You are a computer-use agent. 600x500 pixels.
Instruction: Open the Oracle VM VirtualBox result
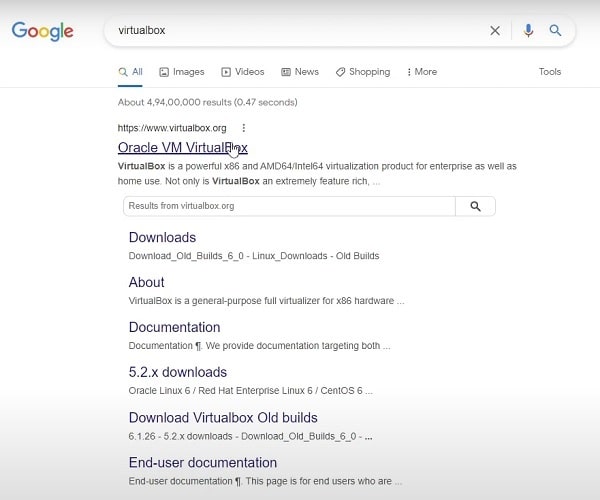click(183, 148)
